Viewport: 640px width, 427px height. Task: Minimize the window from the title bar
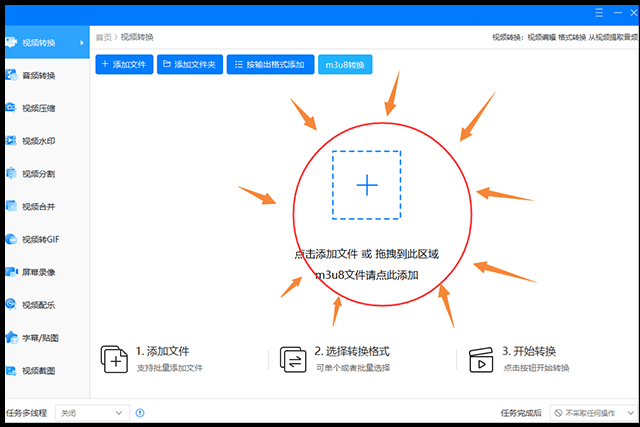point(618,13)
